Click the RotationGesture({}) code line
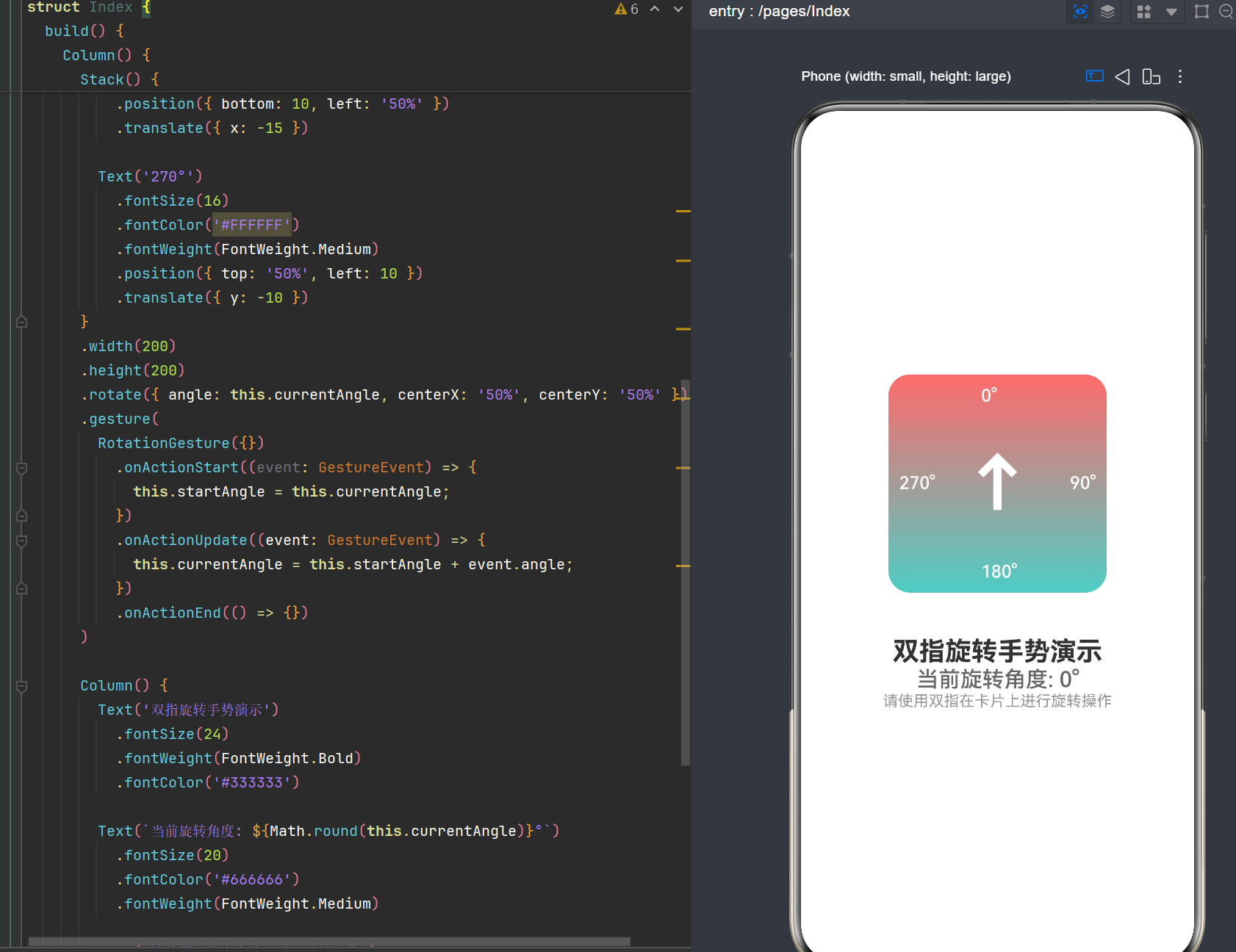 tap(181, 443)
